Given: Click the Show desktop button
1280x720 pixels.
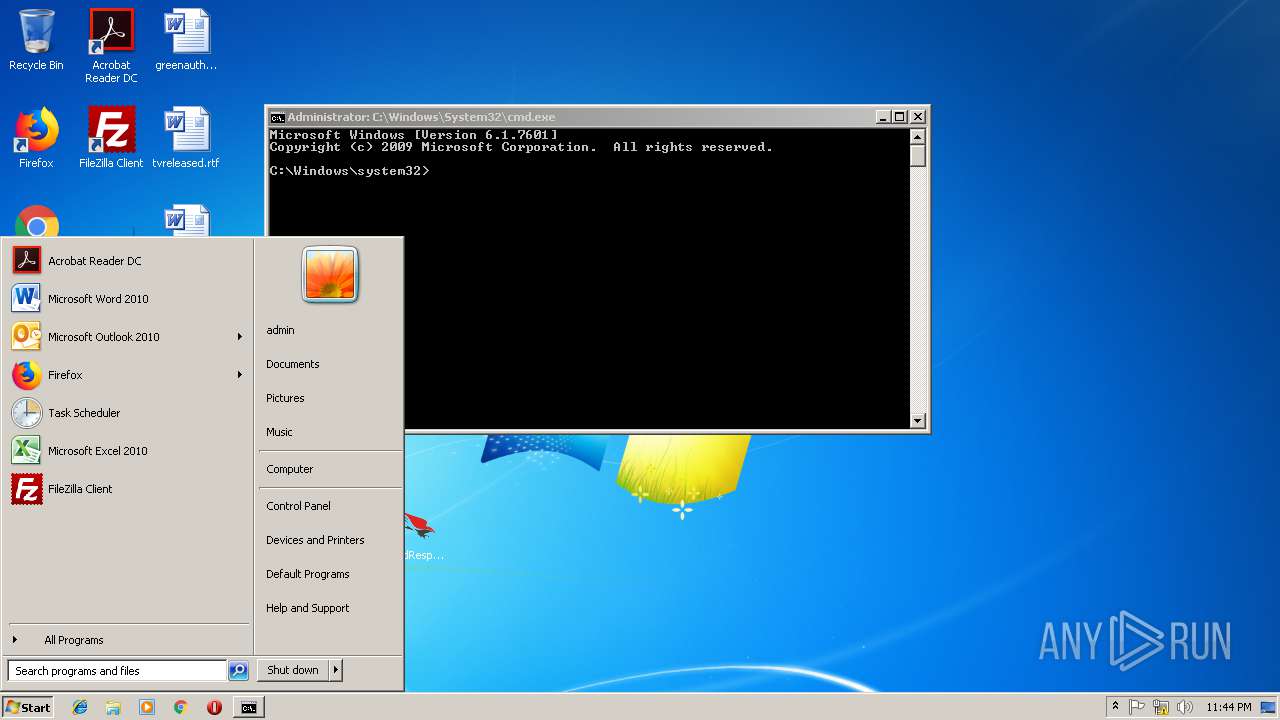Looking at the screenshot, I should click(1269, 707).
